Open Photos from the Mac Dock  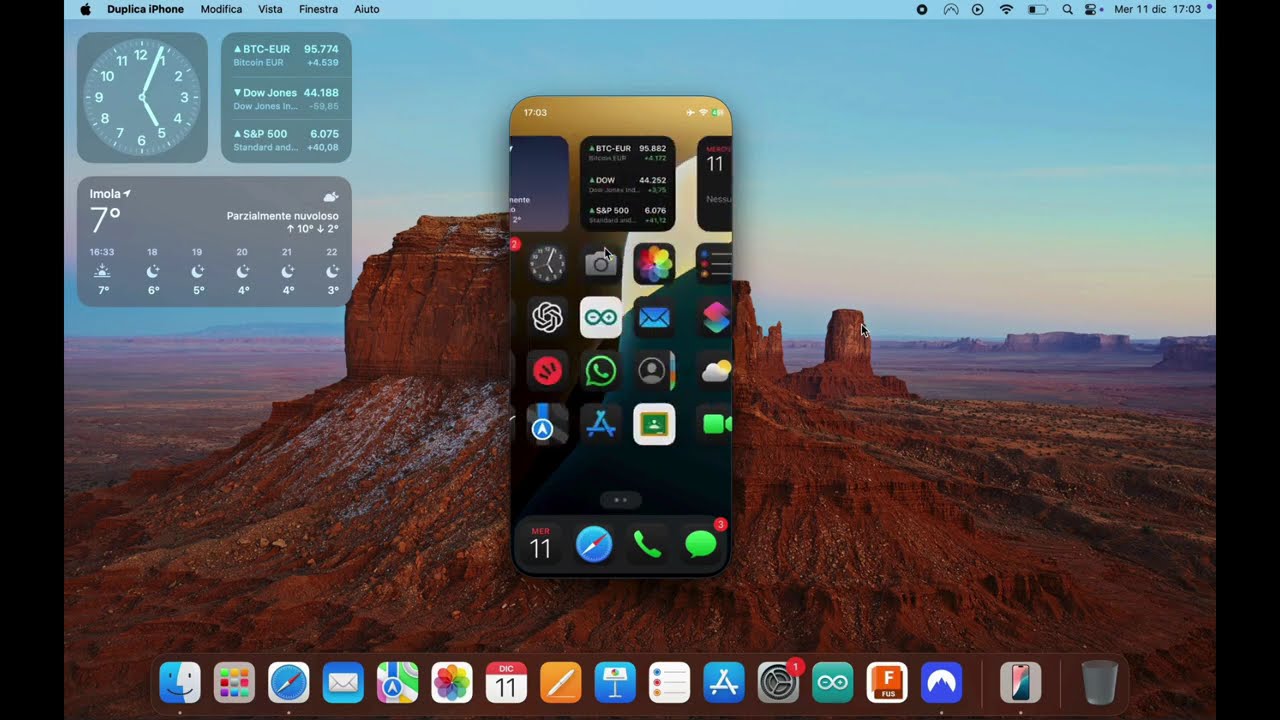[452, 683]
